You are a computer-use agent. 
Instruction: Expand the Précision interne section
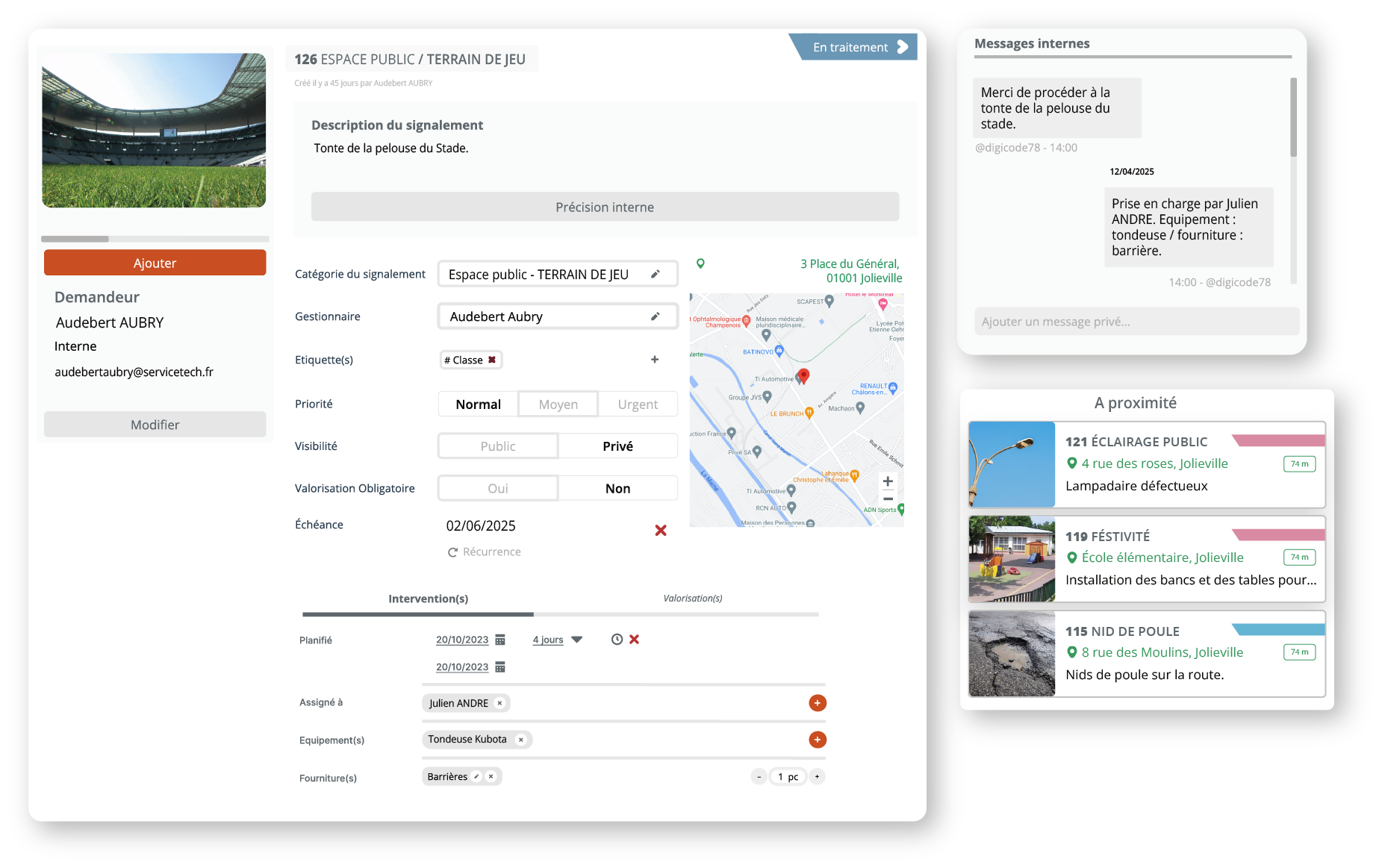tap(605, 207)
